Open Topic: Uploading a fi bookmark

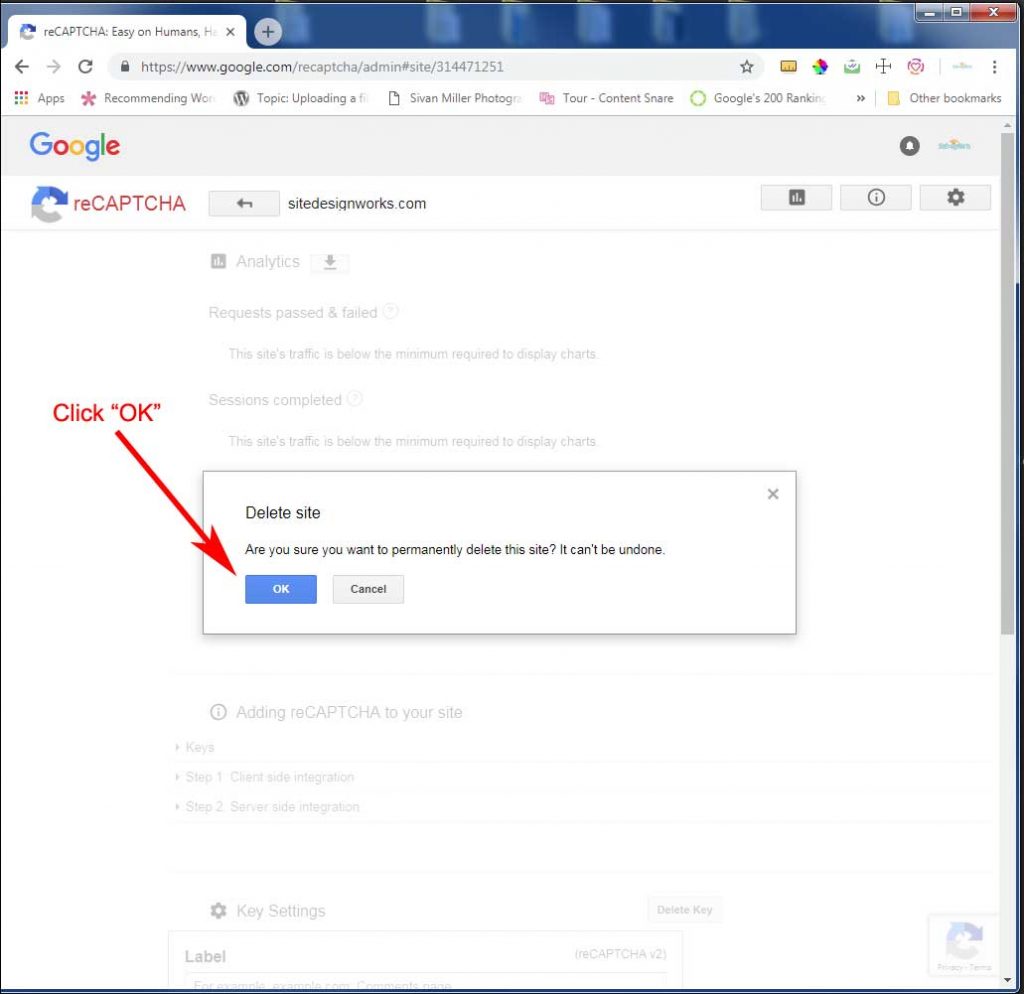301,98
